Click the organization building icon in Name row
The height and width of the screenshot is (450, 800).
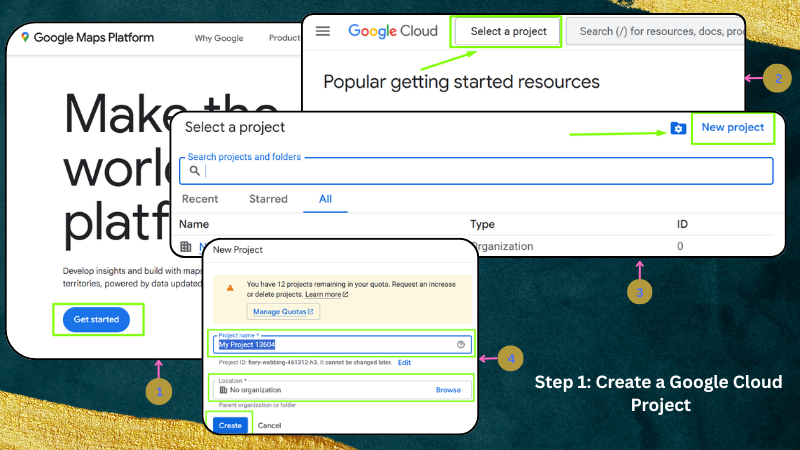coord(186,247)
